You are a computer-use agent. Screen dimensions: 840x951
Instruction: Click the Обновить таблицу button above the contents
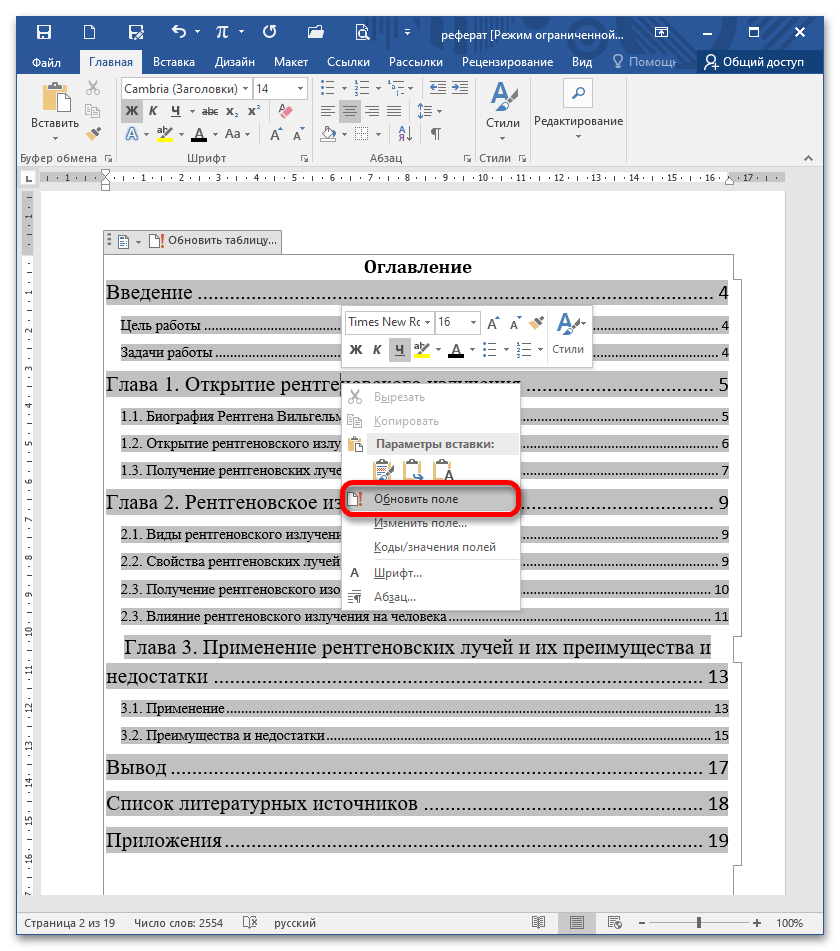pyautogui.click(x=212, y=241)
